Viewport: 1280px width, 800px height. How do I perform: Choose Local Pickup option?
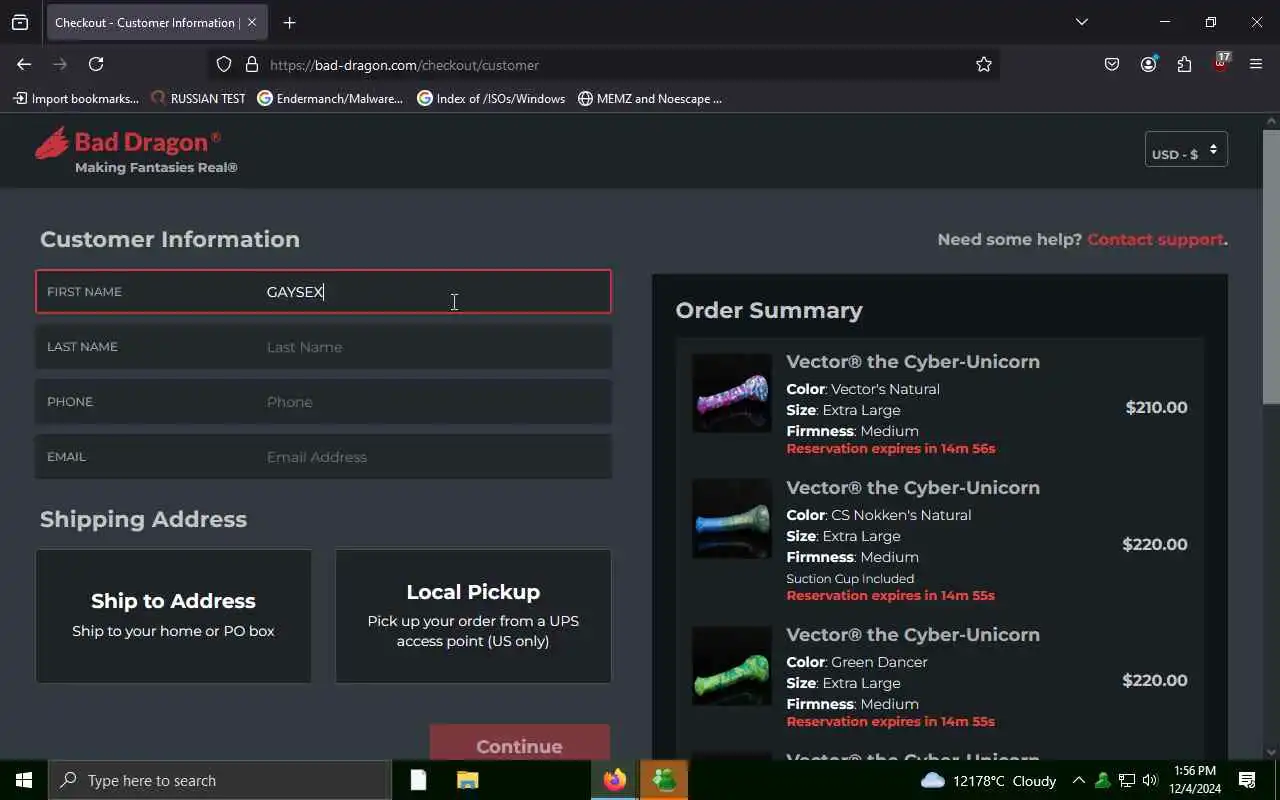coord(473,616)
